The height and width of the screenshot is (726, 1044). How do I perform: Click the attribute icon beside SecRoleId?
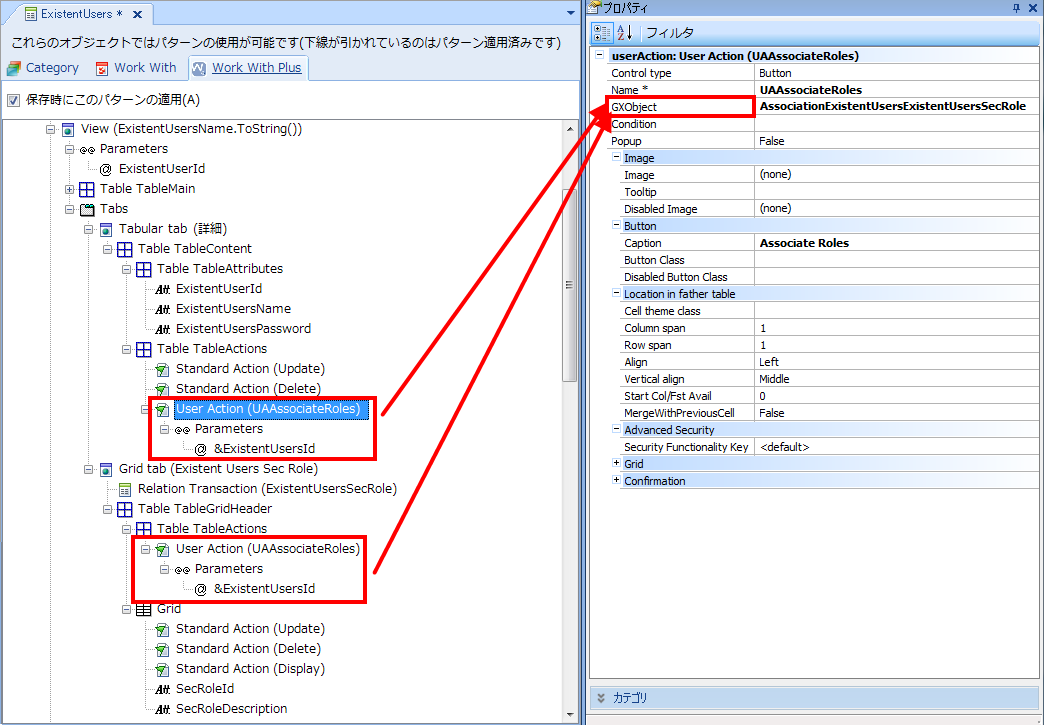click(x=162, y=690)
